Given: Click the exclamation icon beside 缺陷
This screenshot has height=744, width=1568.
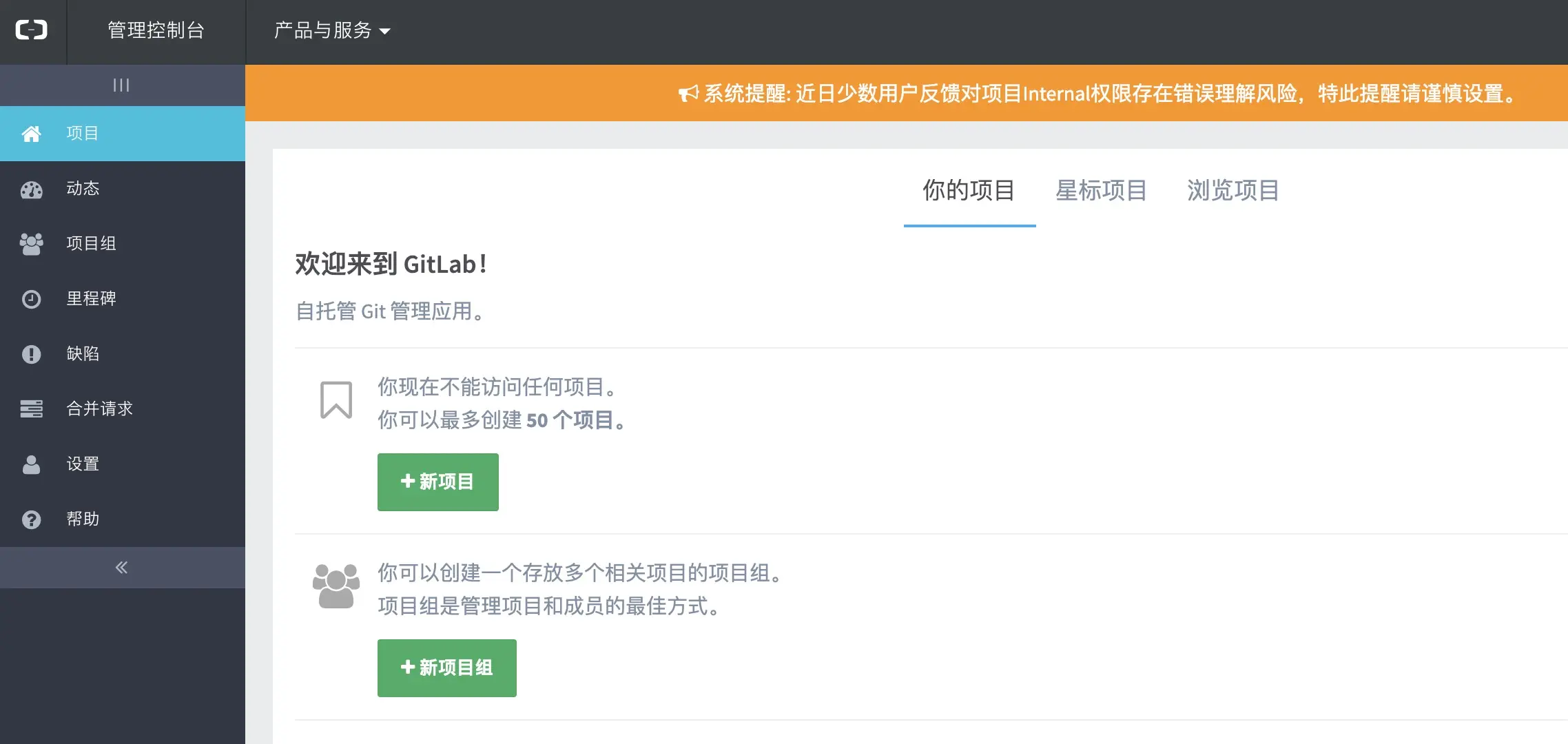Looking at the screenshot, I should pos(31,354).
